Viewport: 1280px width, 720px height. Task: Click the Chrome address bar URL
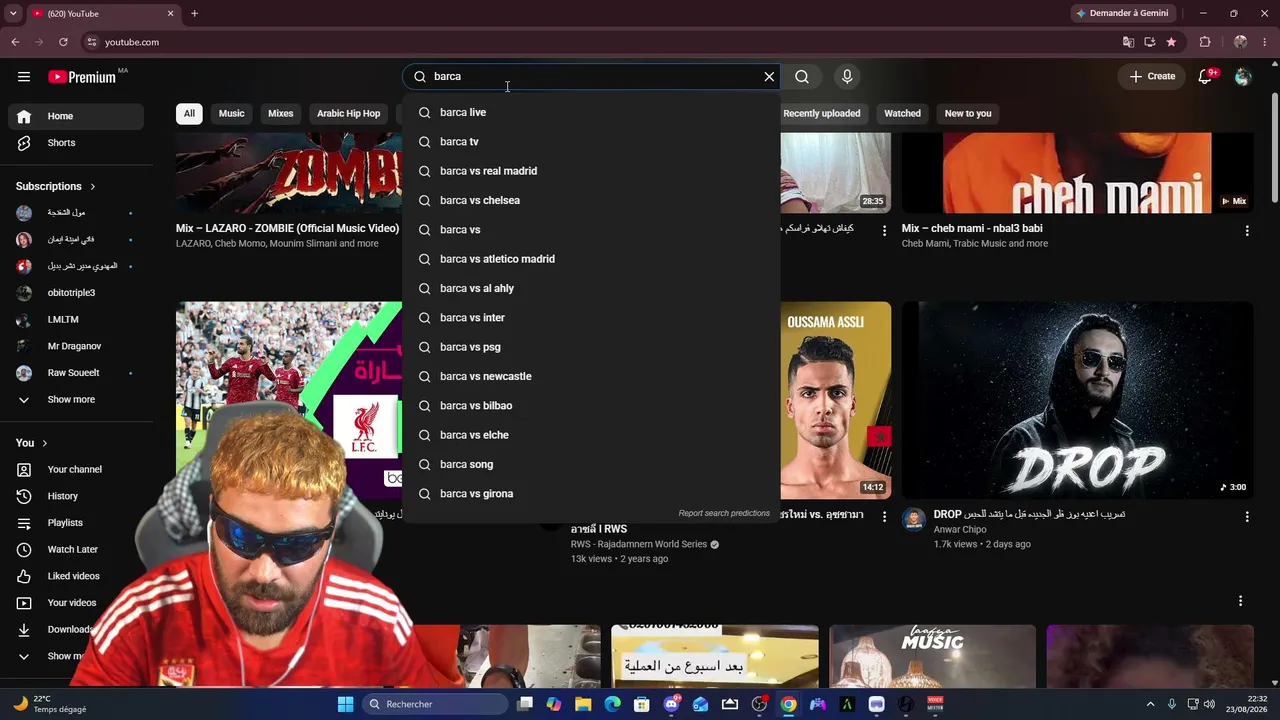click(x=132, y=42)
